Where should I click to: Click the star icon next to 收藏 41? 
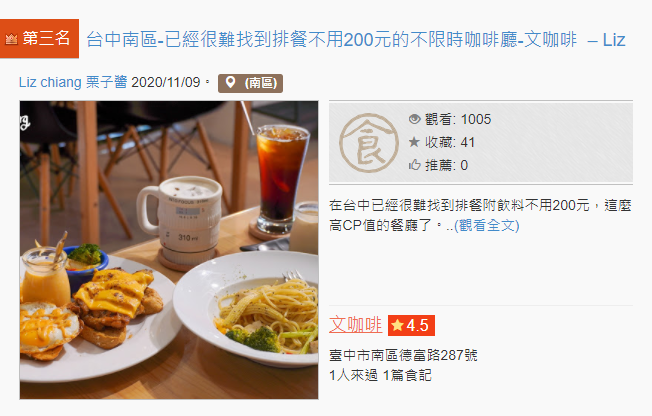tap(414, 142)
